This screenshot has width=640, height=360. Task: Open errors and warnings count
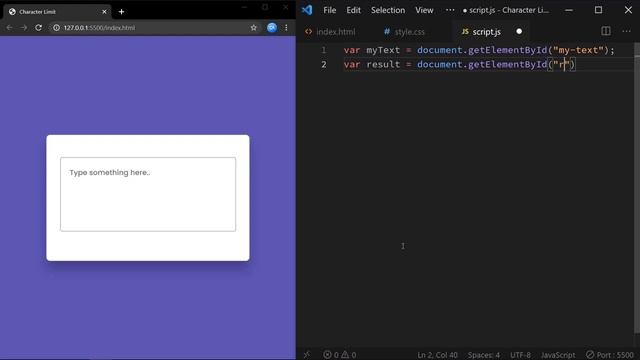click(340, 355)
